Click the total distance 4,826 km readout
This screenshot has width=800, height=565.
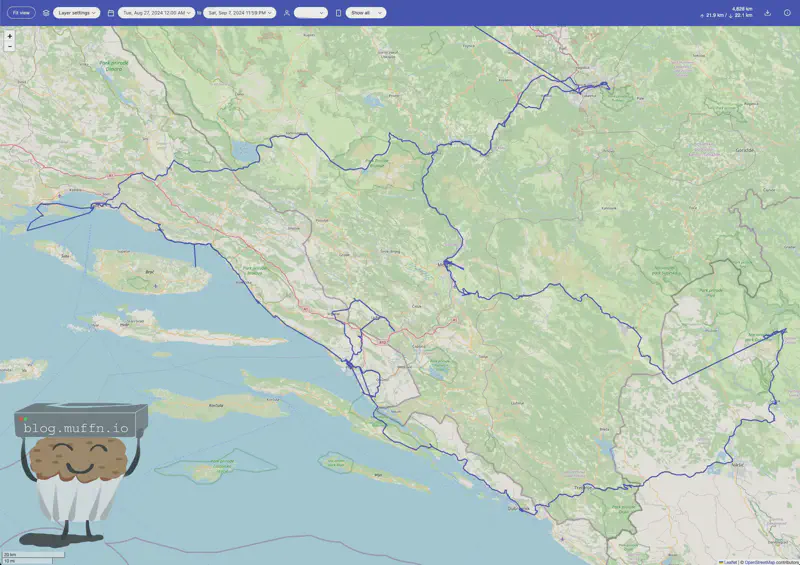(742, 8)
